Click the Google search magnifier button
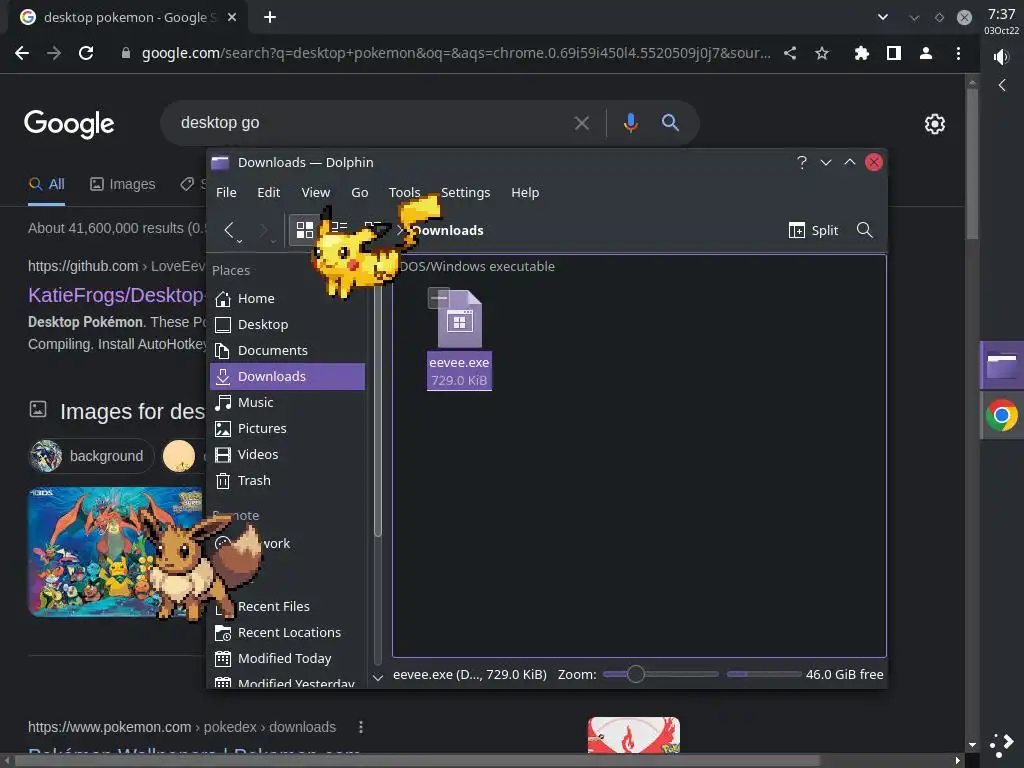Screen dimensions: 1024x768 pos(670,123)
